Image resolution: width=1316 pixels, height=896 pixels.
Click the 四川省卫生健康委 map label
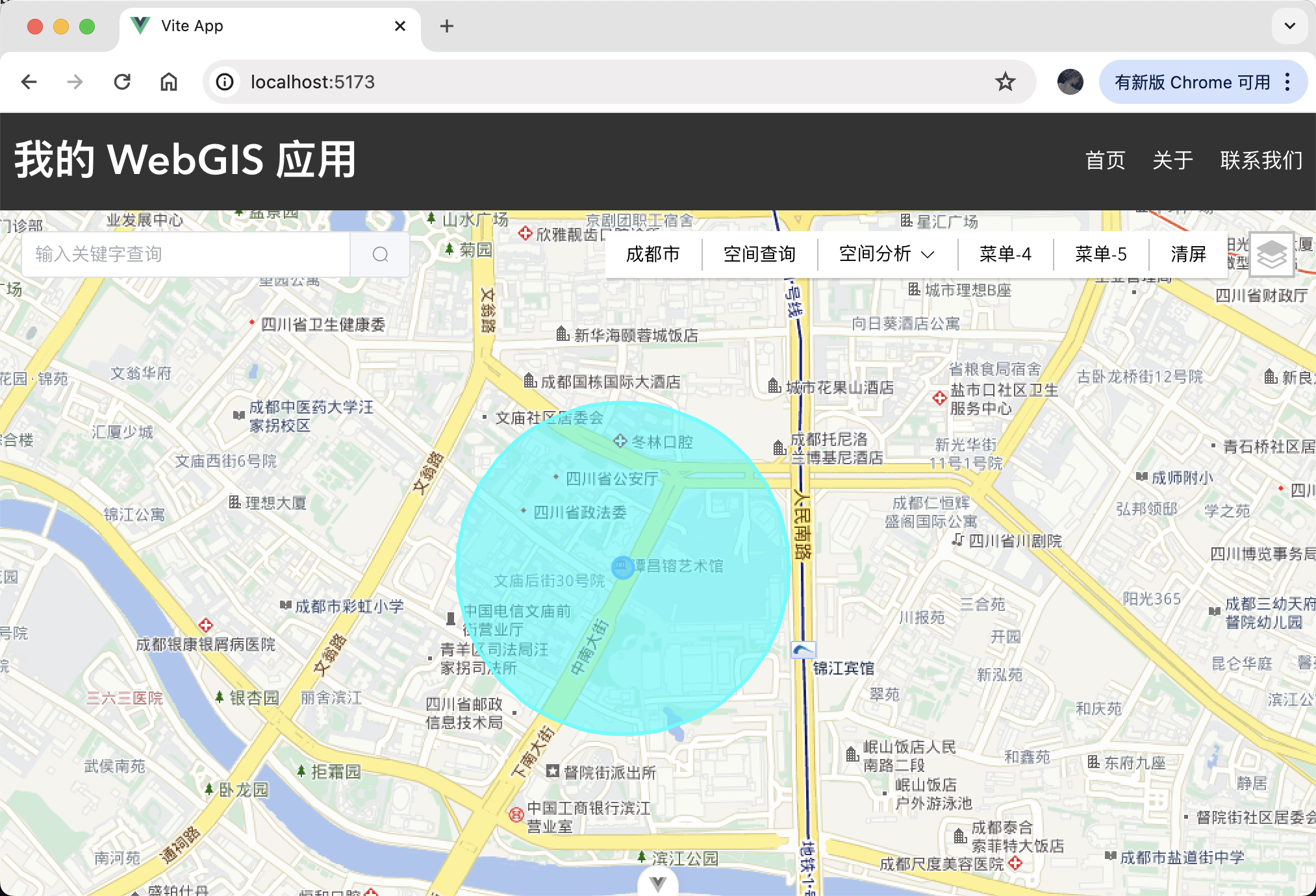tap(323, 325)
